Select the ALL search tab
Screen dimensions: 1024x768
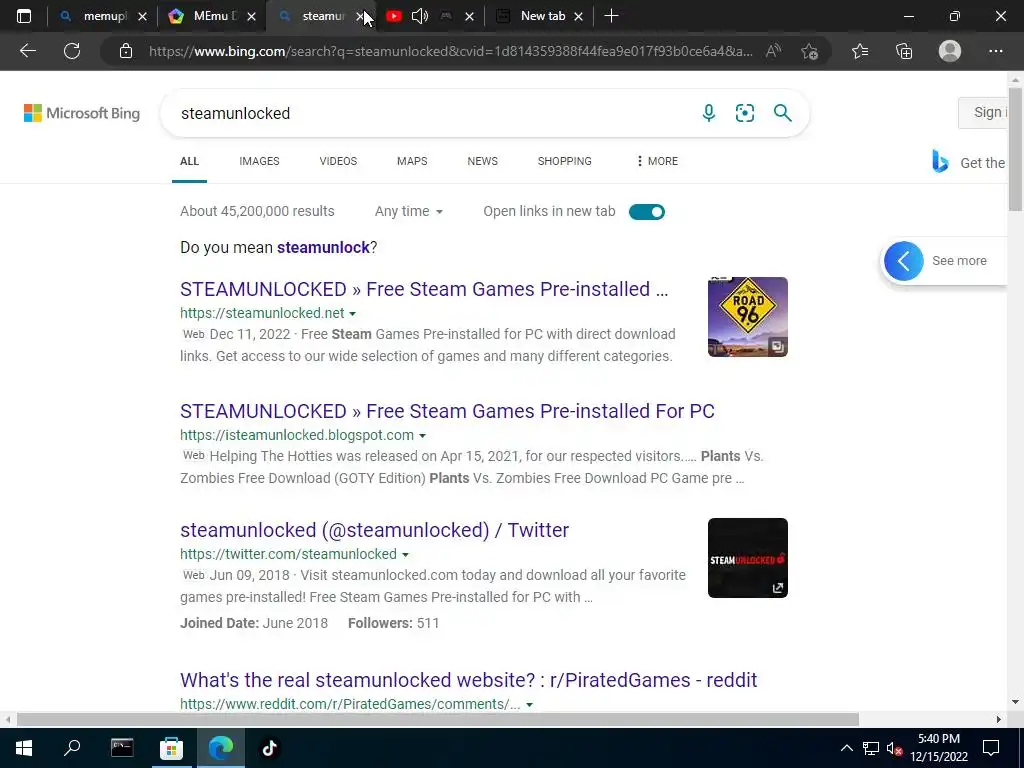pos(189,161)
